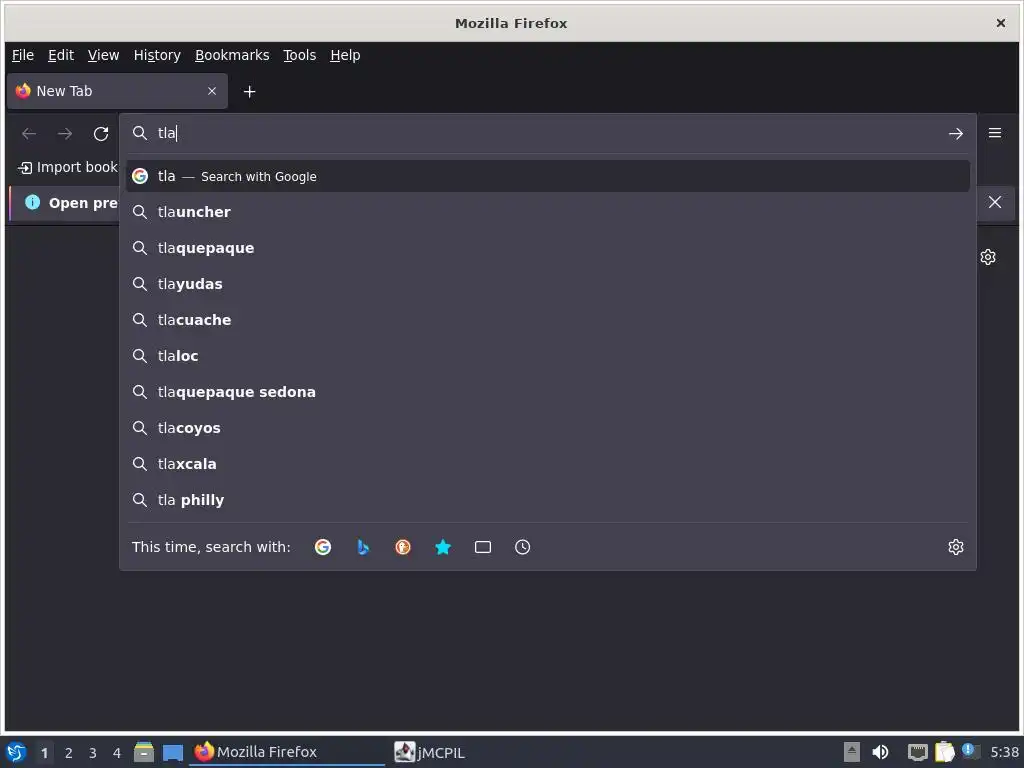
Task: Search history using the clock icon
Action: click(x=522, y=547)
